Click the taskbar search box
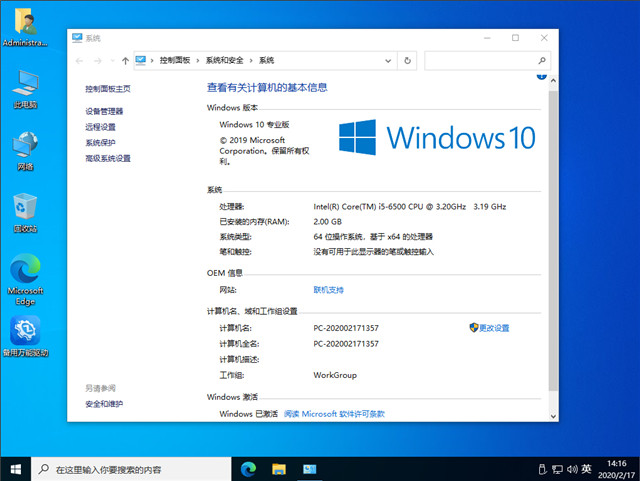This screenshot has height=481, width=640. click(x=131, y=469)
